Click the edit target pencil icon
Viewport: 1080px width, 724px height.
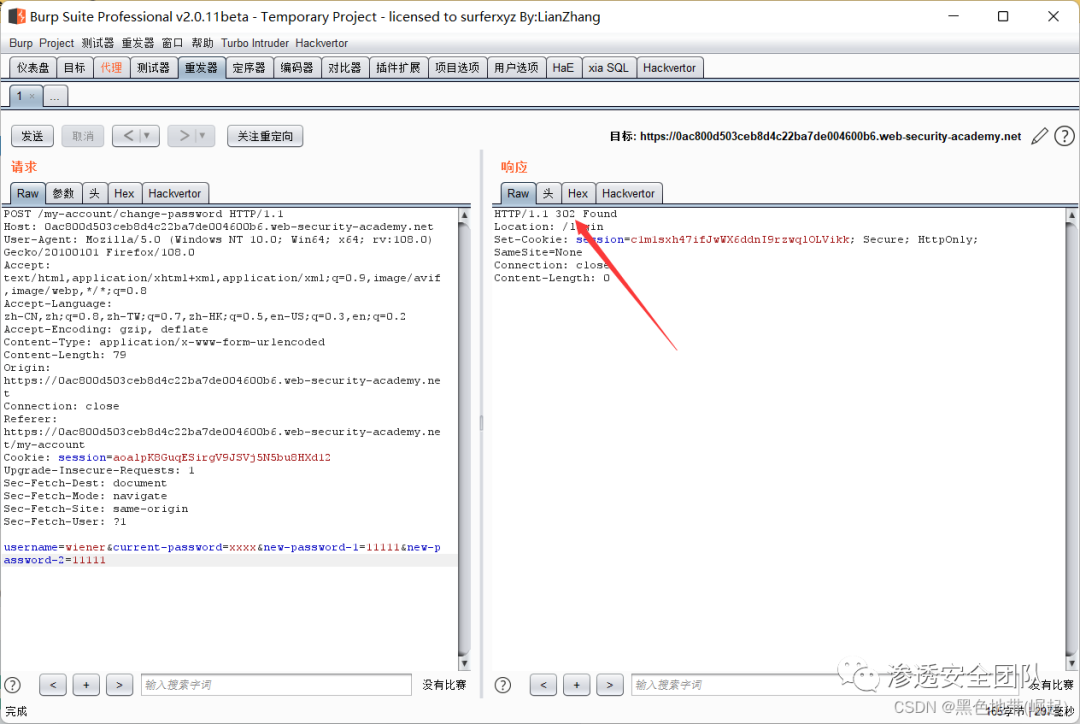coord(1039,136)
